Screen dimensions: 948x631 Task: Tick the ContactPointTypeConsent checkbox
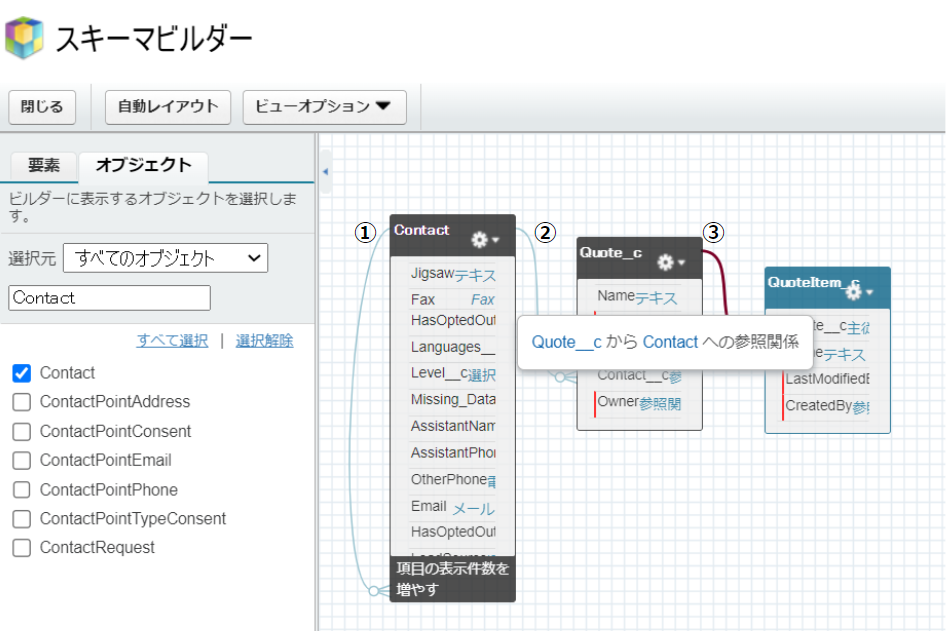click(x=22, y=519)
